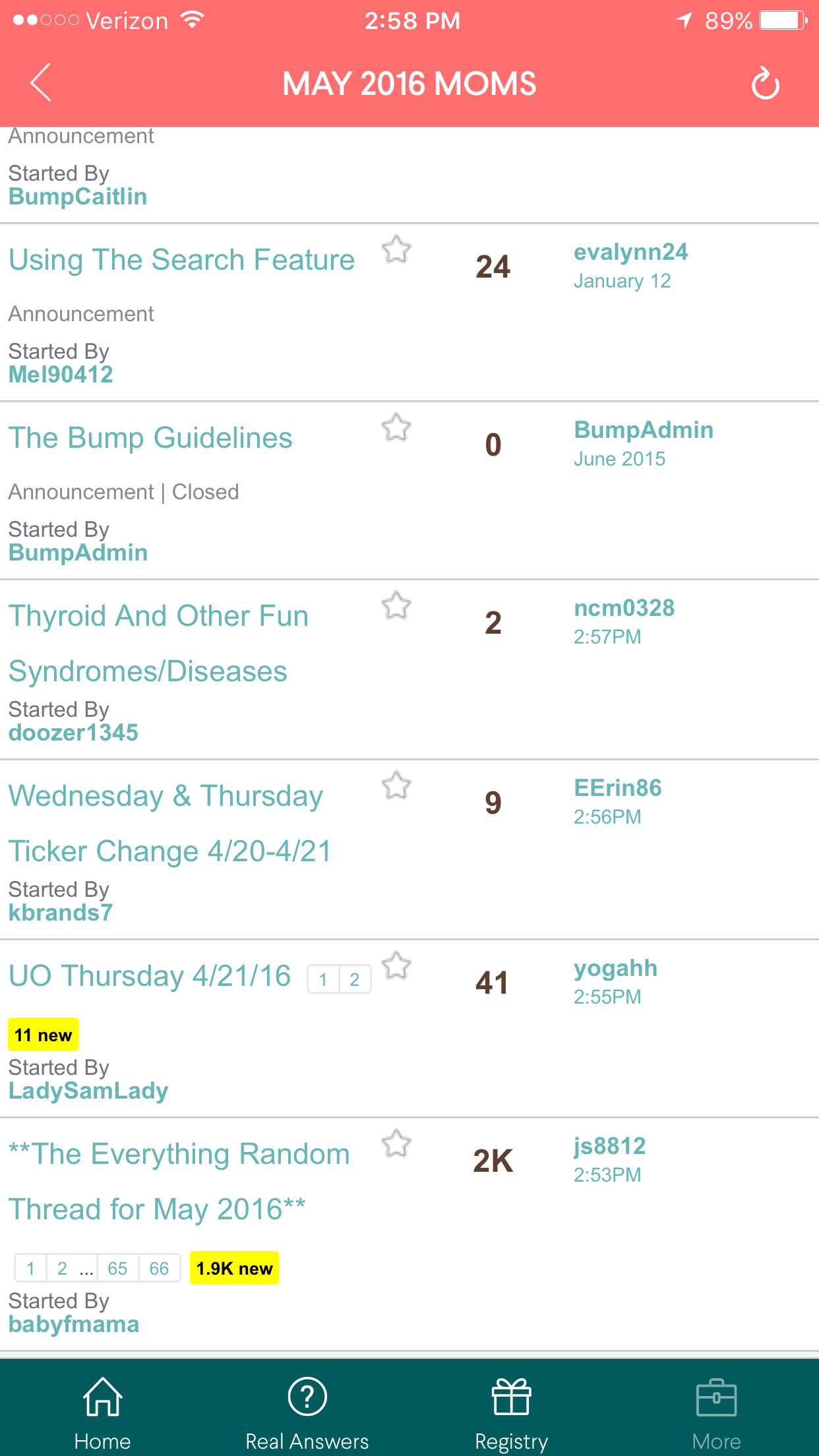Toggle star on Thyroid And Other Fun thread
The image size is (819, 1456).
coord(396,606)
